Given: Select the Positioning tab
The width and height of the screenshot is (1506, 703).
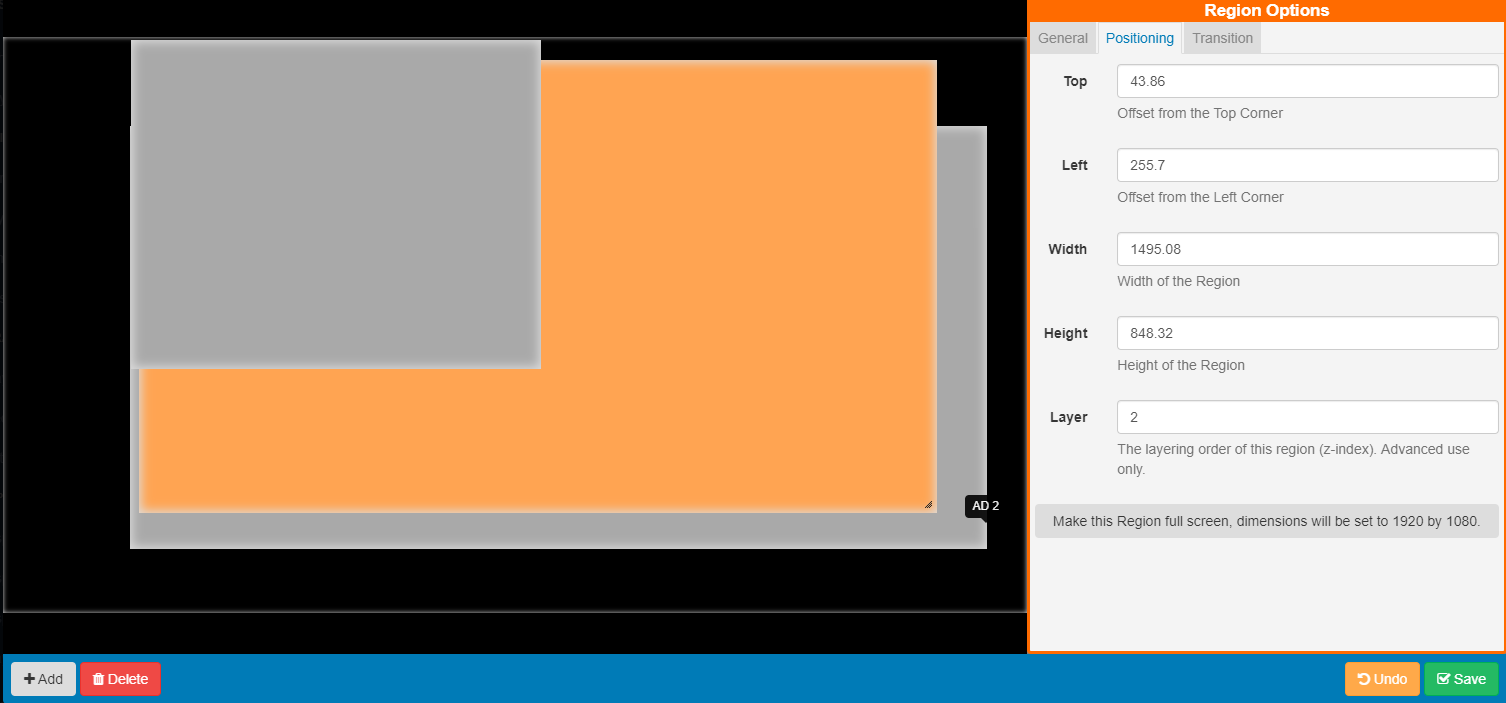Looking at the screenshot, I should tap(1139, 38).
